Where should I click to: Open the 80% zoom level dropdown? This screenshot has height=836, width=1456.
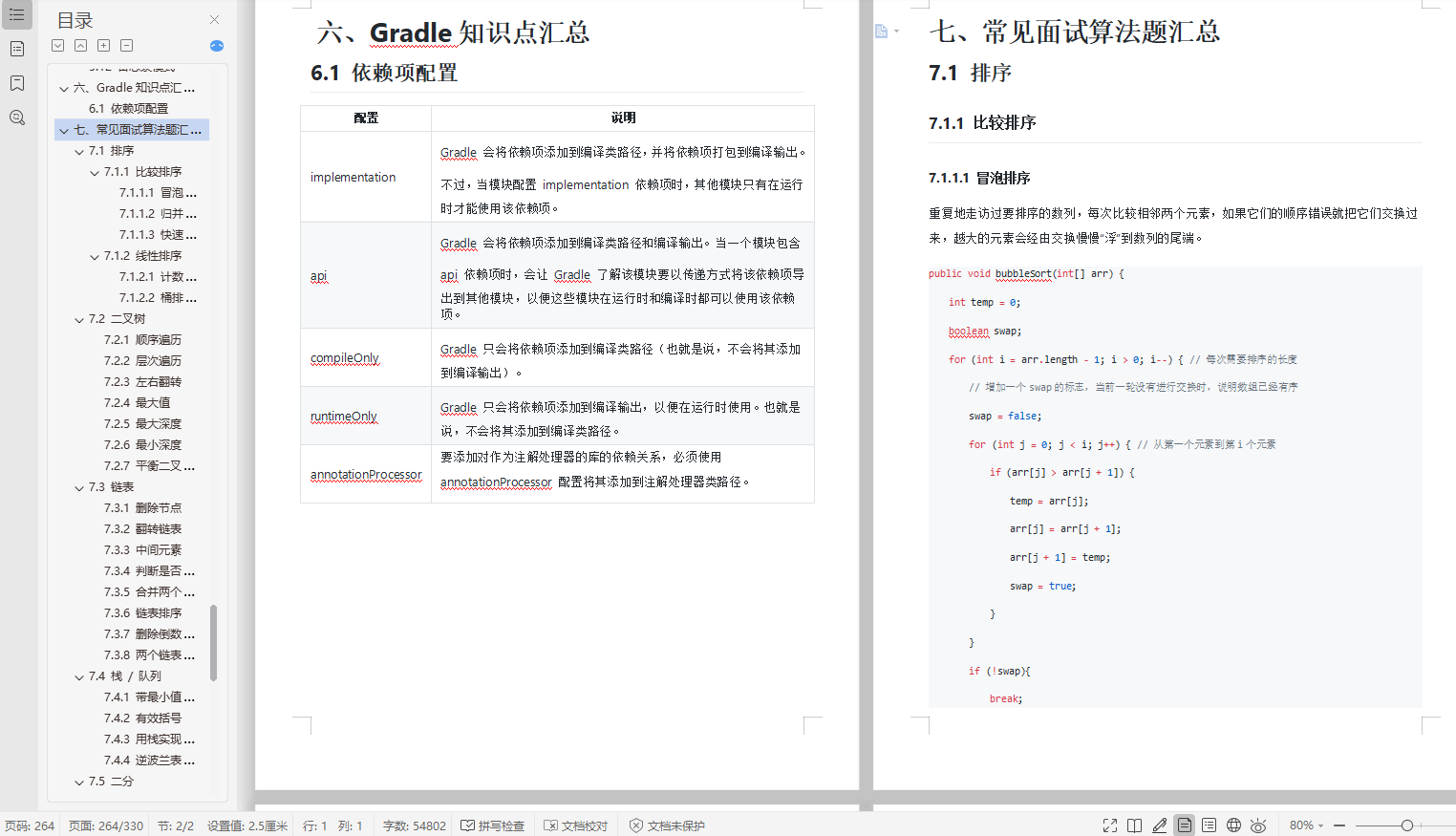pyautogui.click(x=1306, y=825)
